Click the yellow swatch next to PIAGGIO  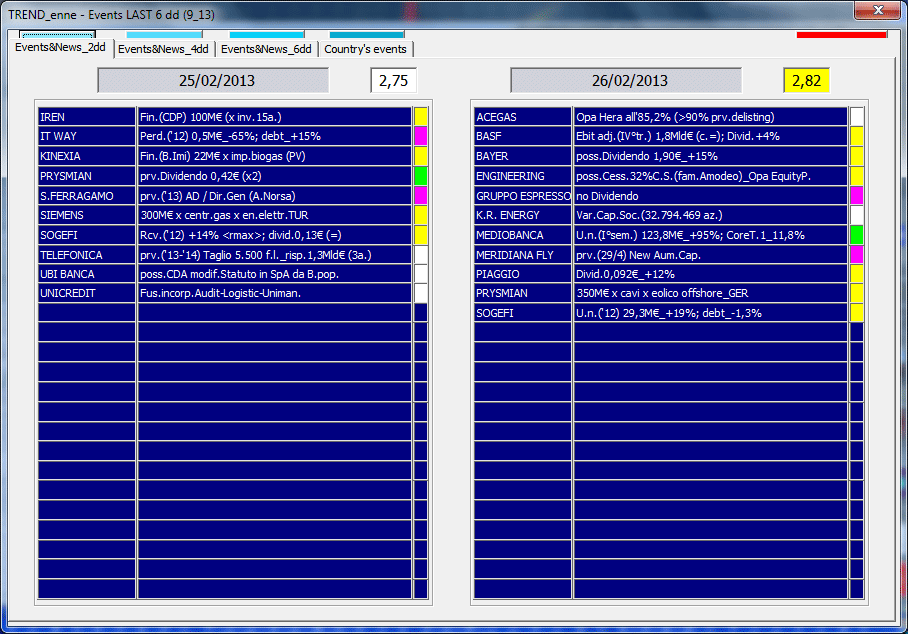857,273
